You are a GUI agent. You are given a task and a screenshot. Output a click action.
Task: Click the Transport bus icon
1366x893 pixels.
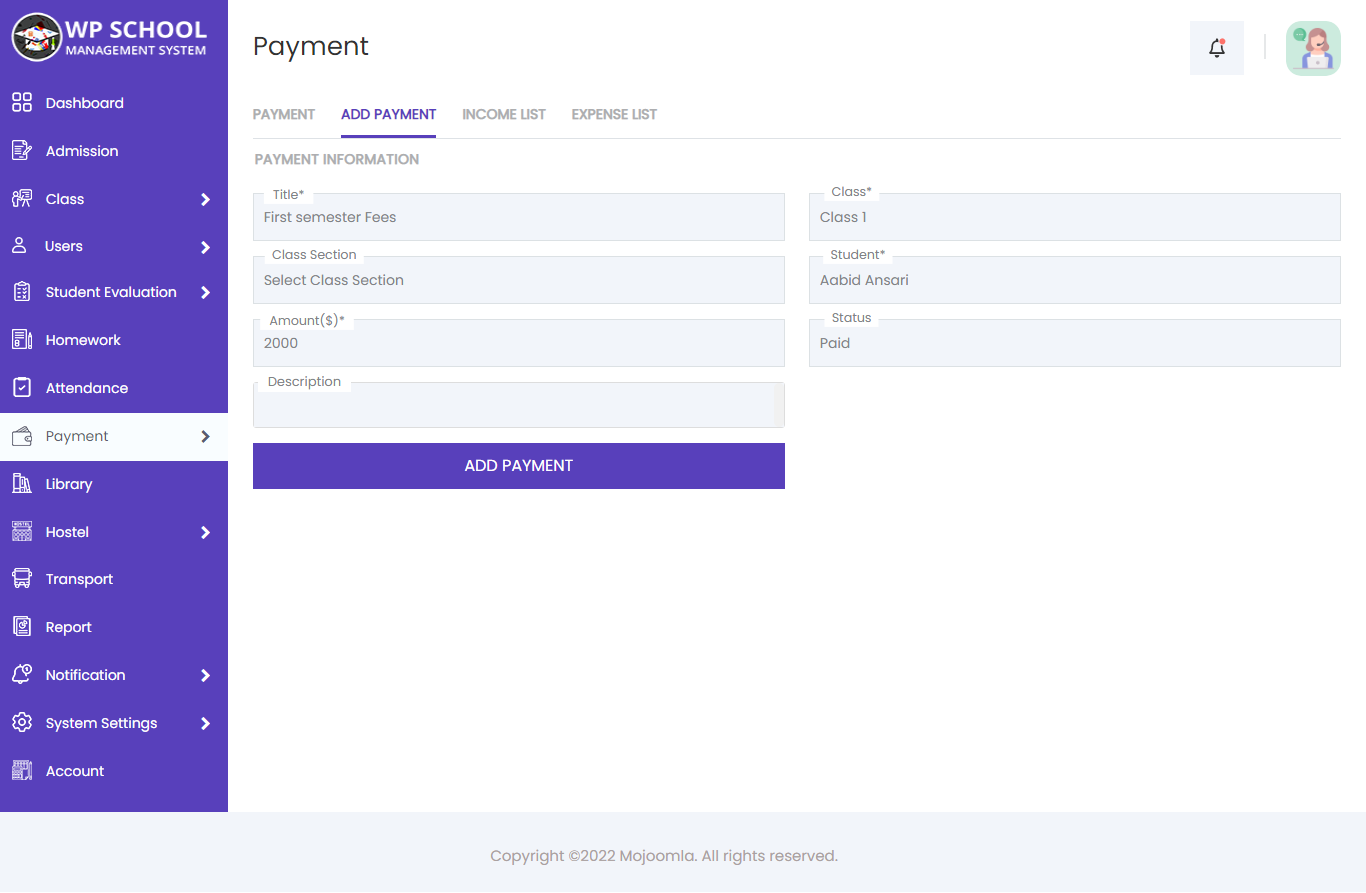point(21,578)
